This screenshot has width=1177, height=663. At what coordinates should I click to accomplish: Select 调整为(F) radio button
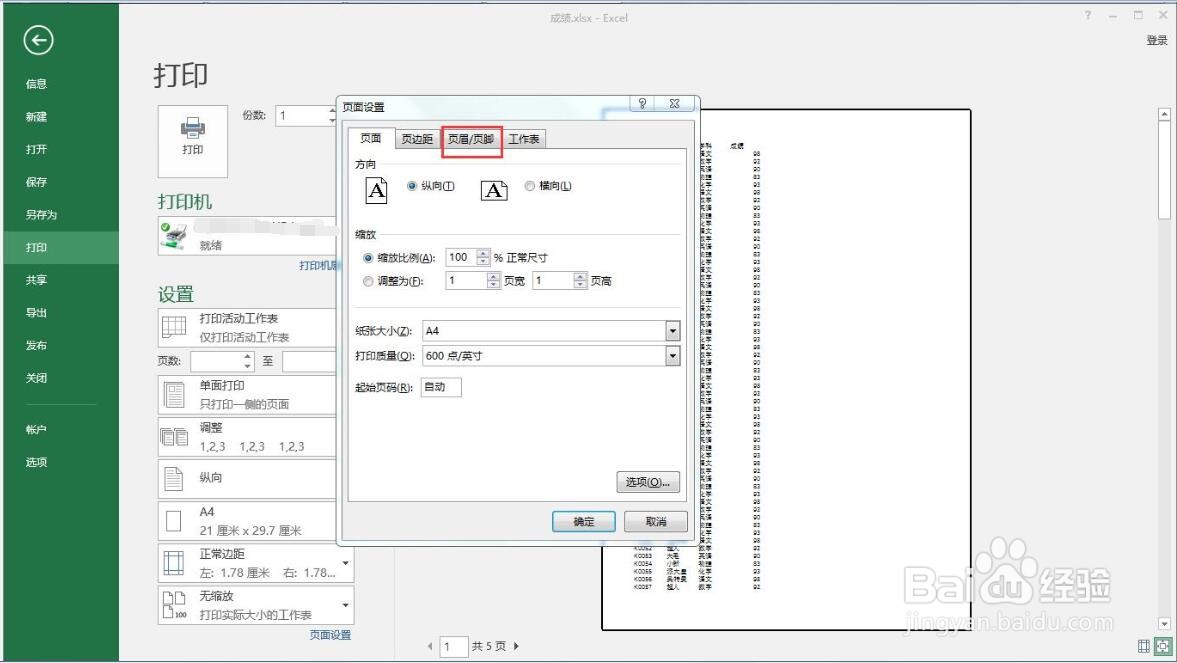368,281
